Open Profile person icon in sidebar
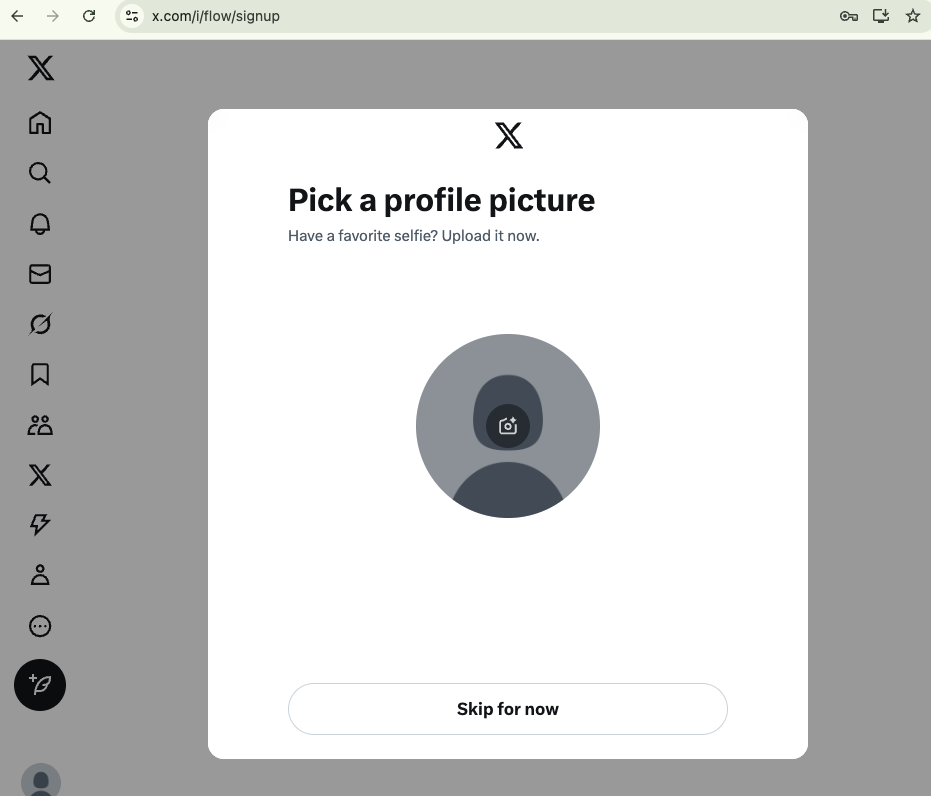Screen dimensions: 931x796 (x=40, y=575)
